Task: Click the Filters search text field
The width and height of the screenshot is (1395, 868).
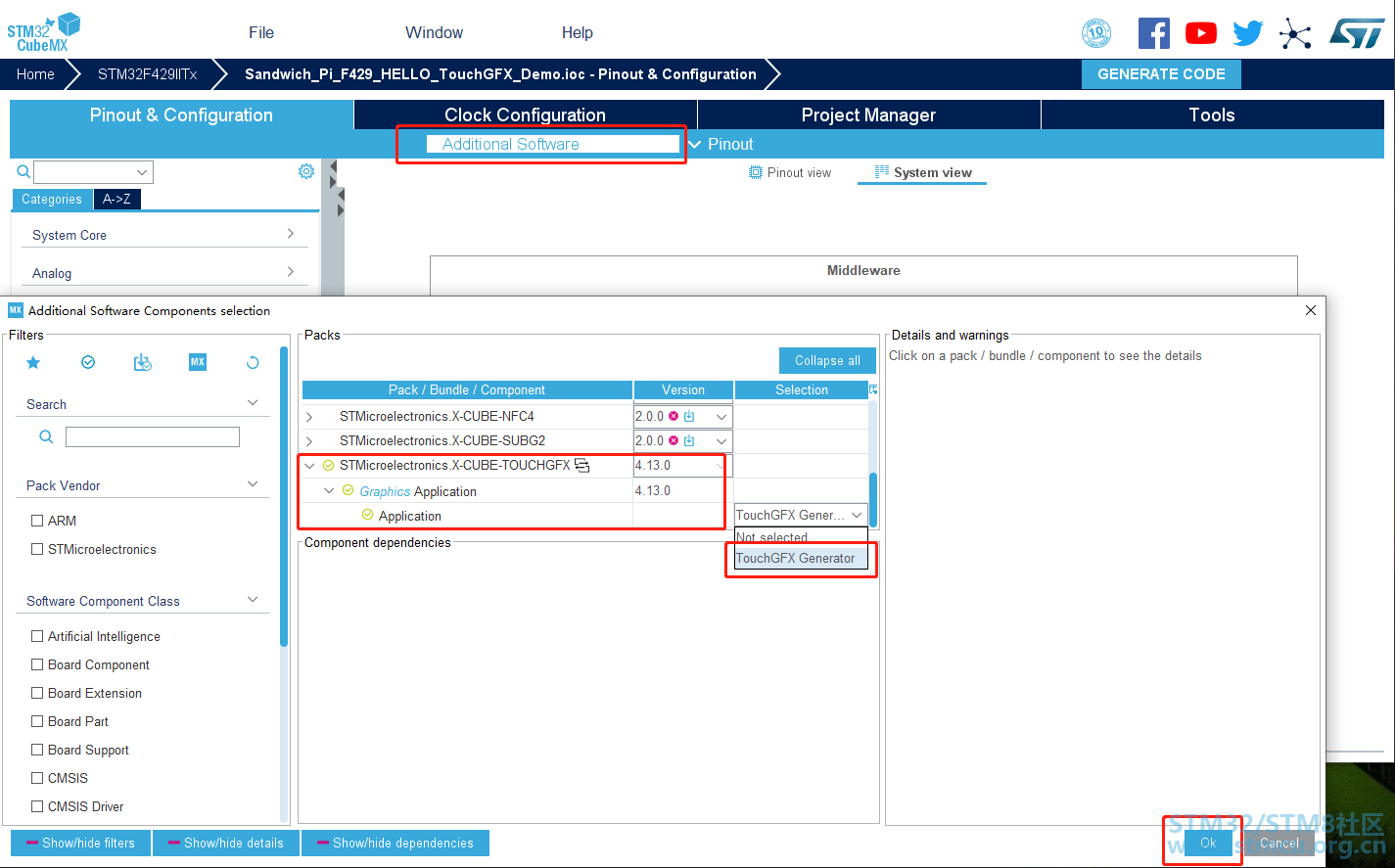Action: tap(153, 436)
